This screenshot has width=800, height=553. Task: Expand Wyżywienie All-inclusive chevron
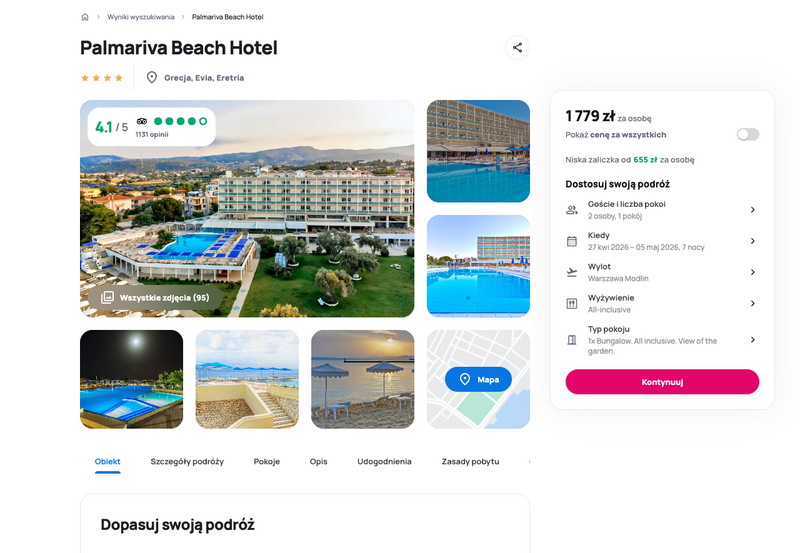tap(753, 304)
